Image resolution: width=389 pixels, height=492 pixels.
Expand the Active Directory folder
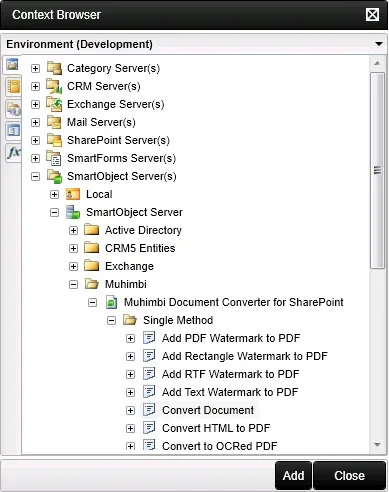73,230
